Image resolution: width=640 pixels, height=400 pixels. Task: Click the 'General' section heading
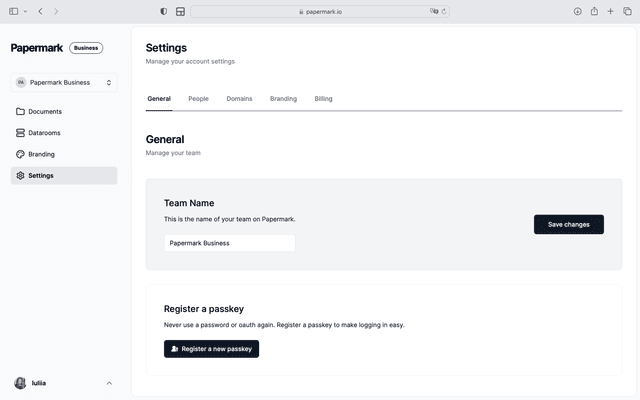tap(165, 140)
